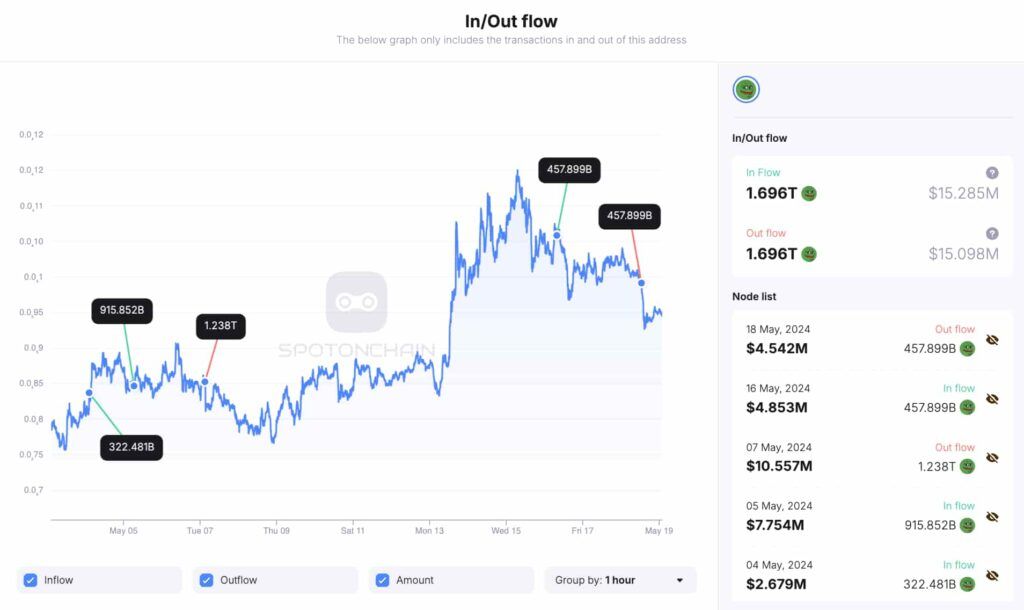The width and height of the screenshot is (1024, 610).
Task: Click the PEPE icon beside Out flow 1.696T
Action: tap(808, 254)
